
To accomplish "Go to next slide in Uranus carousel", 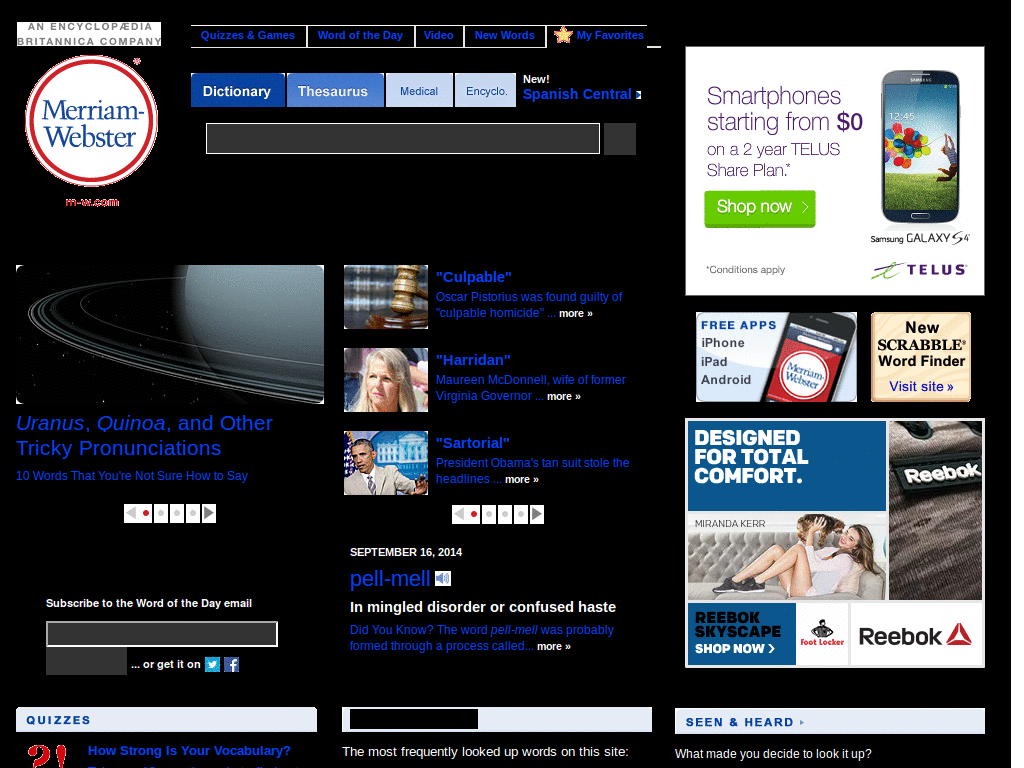I will point(209,513).
